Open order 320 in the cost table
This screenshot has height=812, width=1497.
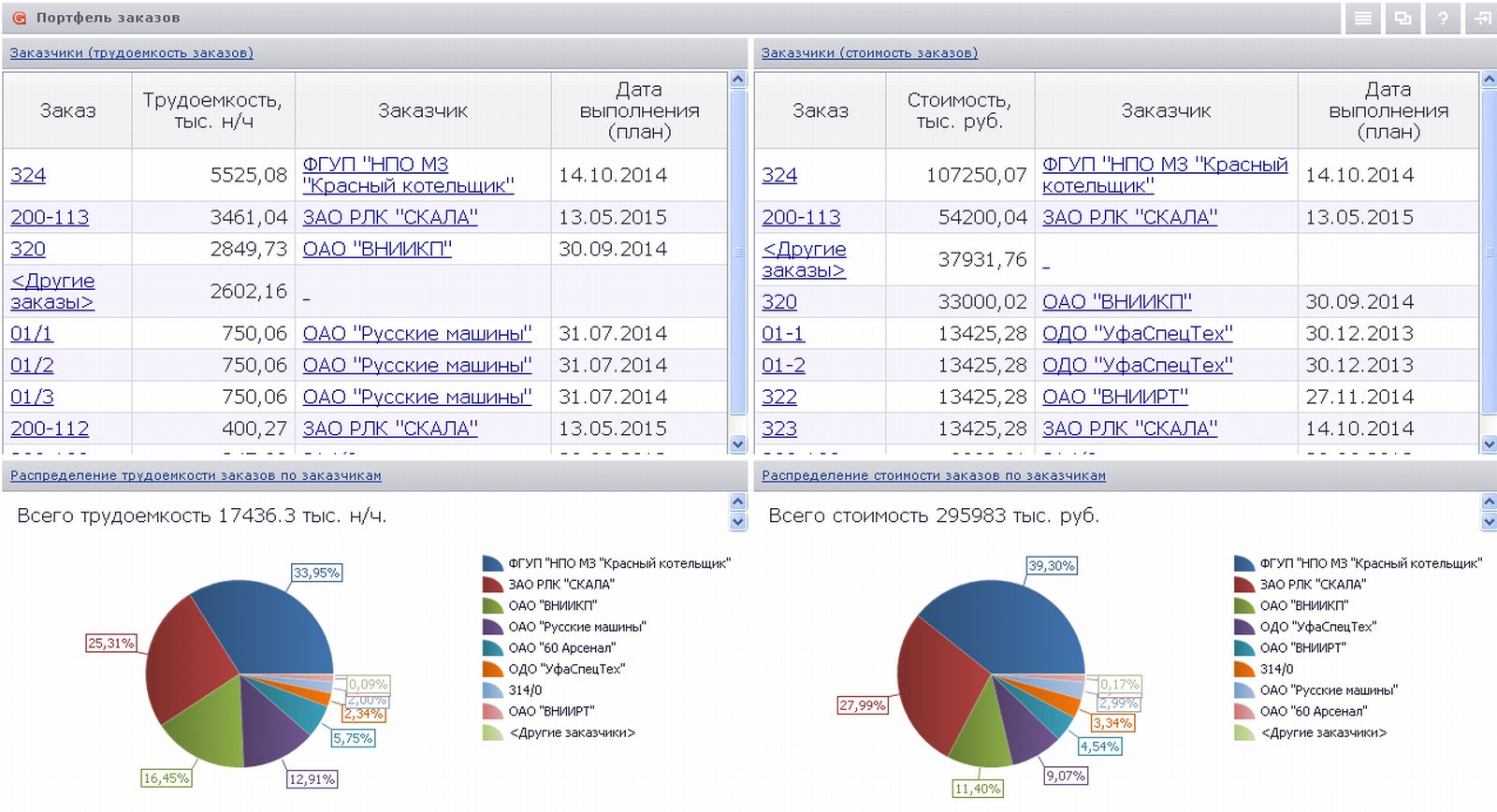pyautogui.click(x=779, y=301)
